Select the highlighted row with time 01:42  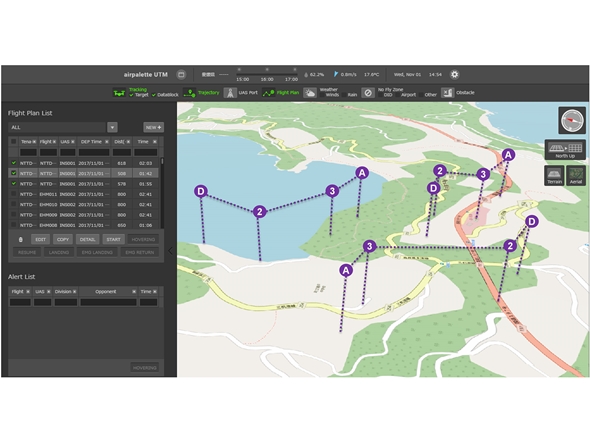coord(84,173)
